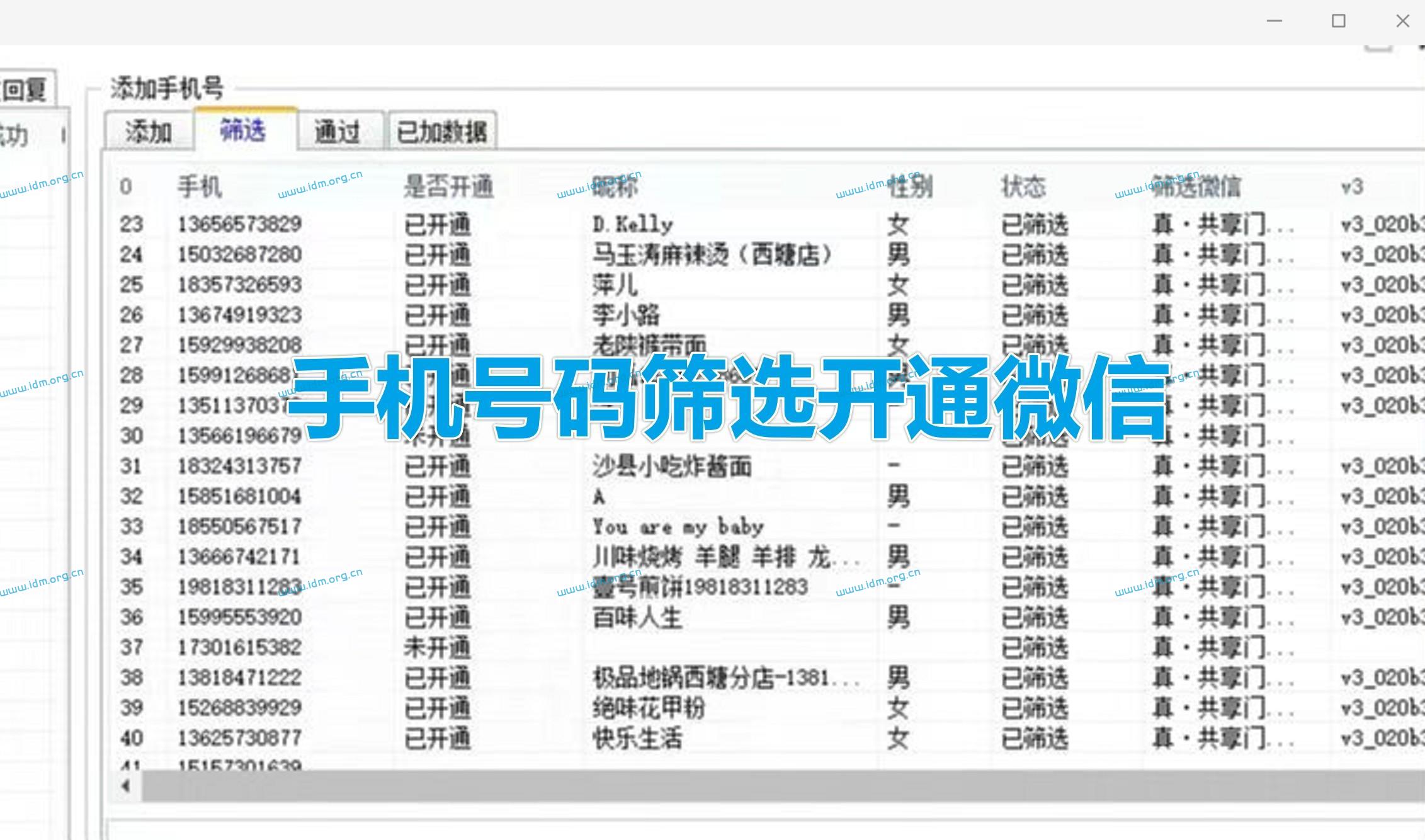Viewport: 1425px width, 840px height.
Task: Click v3_020b cell in row 39
Action: [1382, 708]
